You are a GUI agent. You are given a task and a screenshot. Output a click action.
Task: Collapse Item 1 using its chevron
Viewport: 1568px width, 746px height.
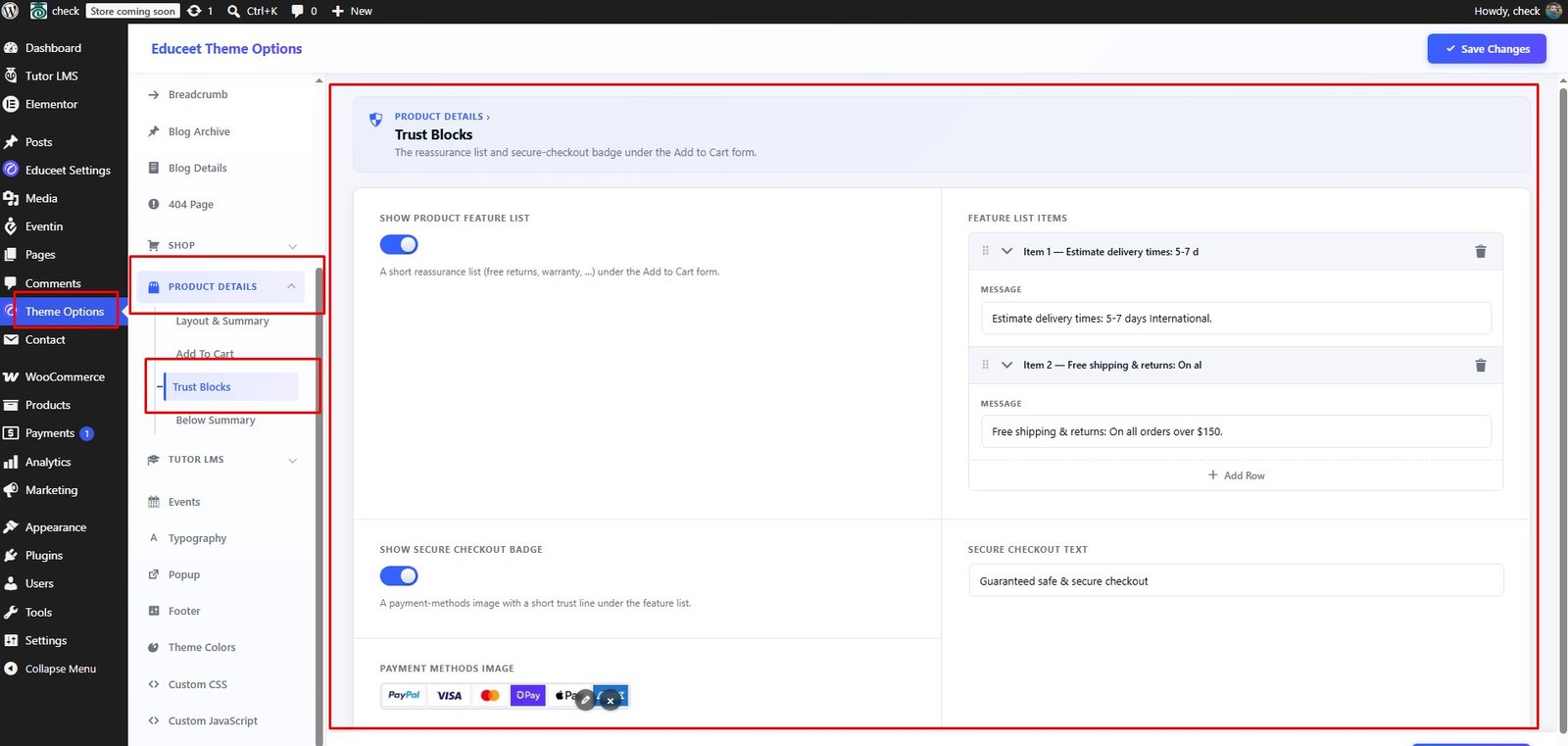click(x=1006, y=251)
